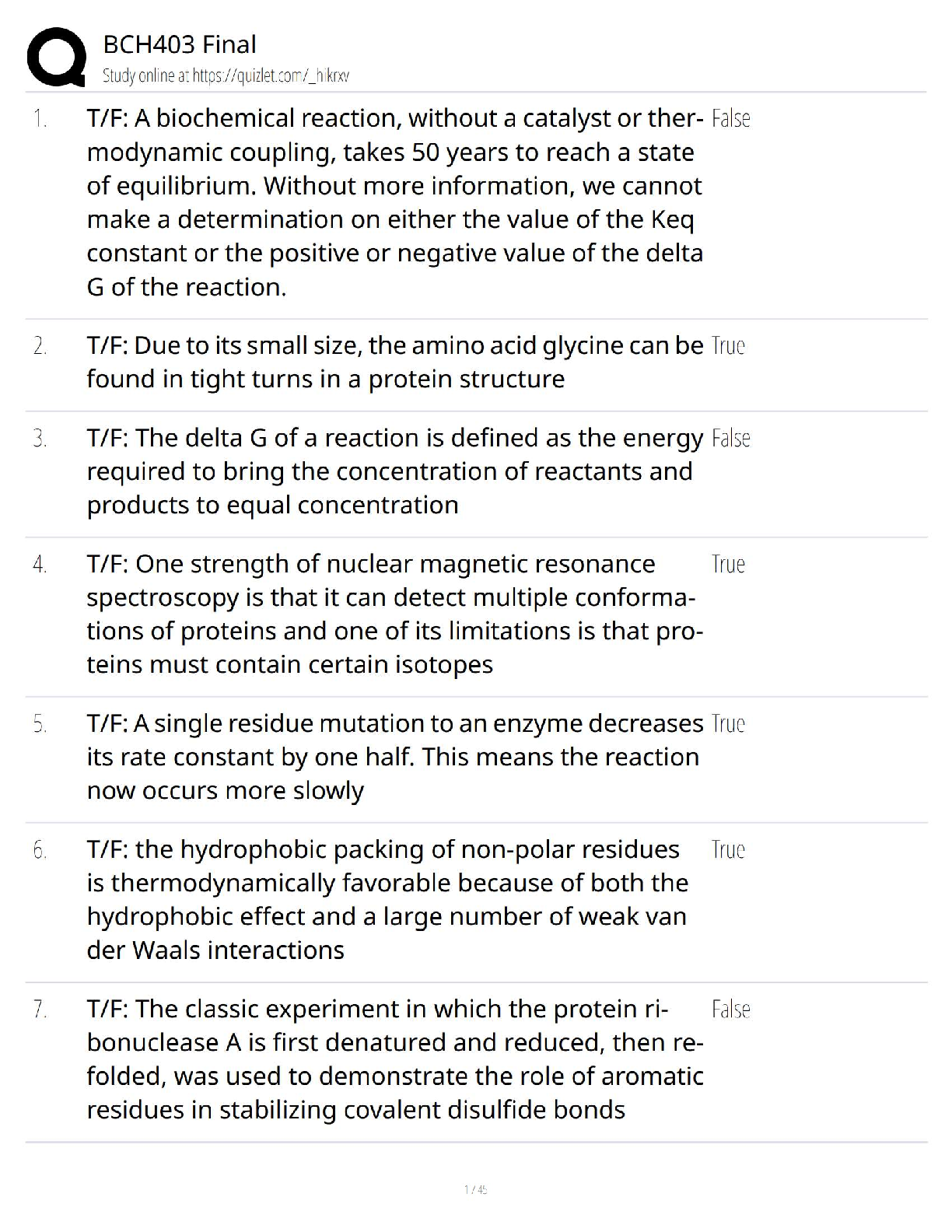Click the ribonuclease A experiment question text
952x1232 pixels.
click(394, 1059)
